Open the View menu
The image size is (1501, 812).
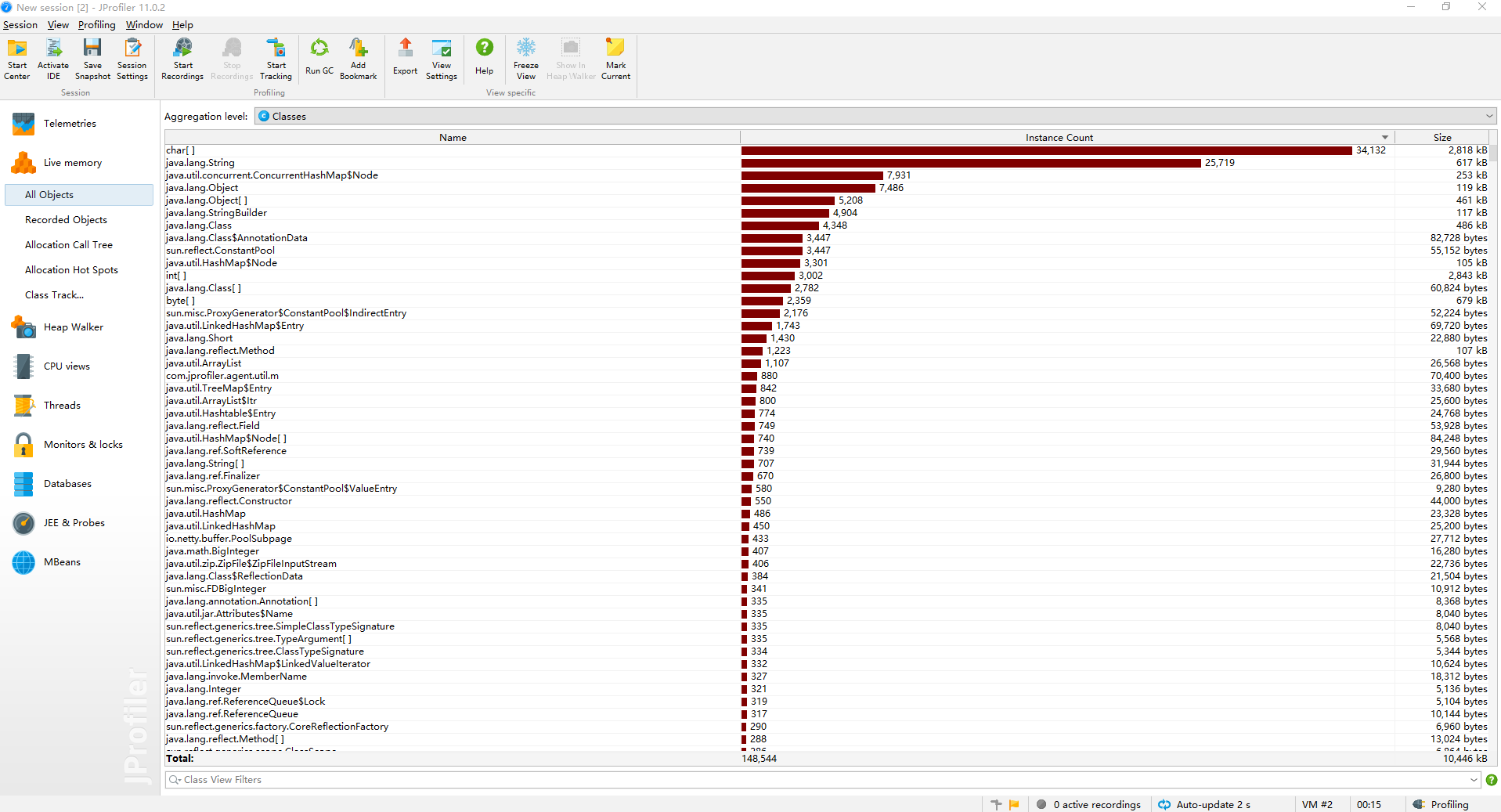(58, 25)
